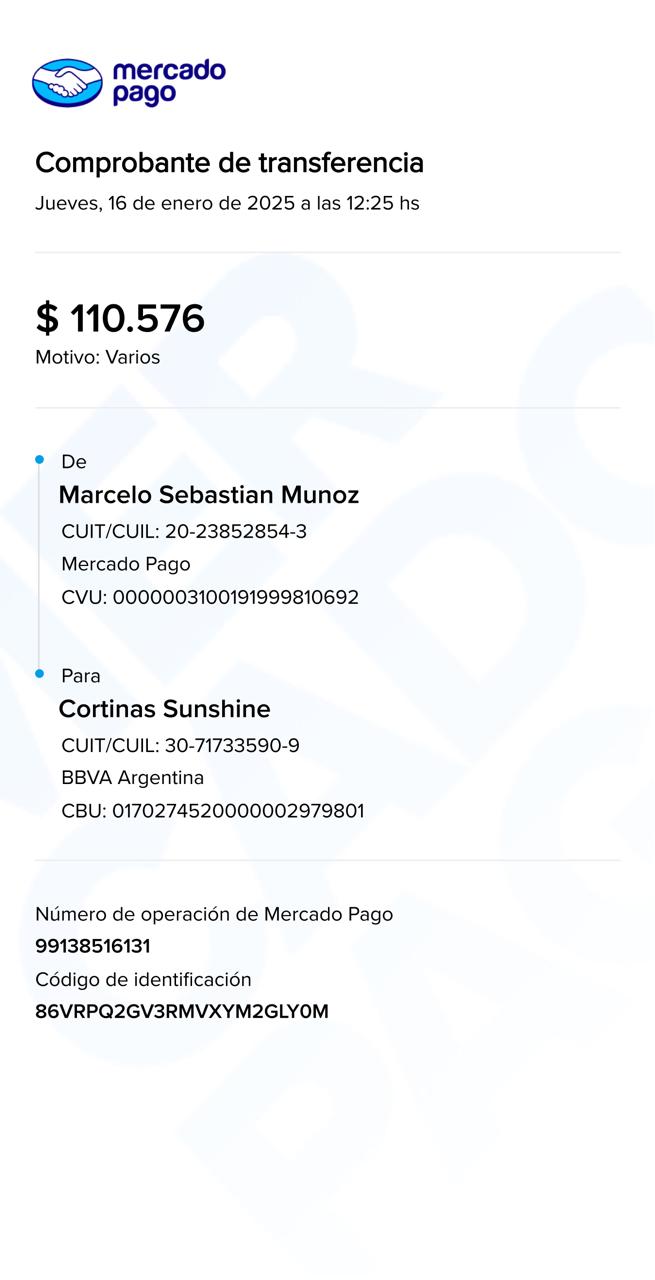The width and height of the screenshot is (655, 1280).
Task: Select identification code 86VRPQ2GV3RMVXYM2GLY0M
Action: (x=182, y=1012)
